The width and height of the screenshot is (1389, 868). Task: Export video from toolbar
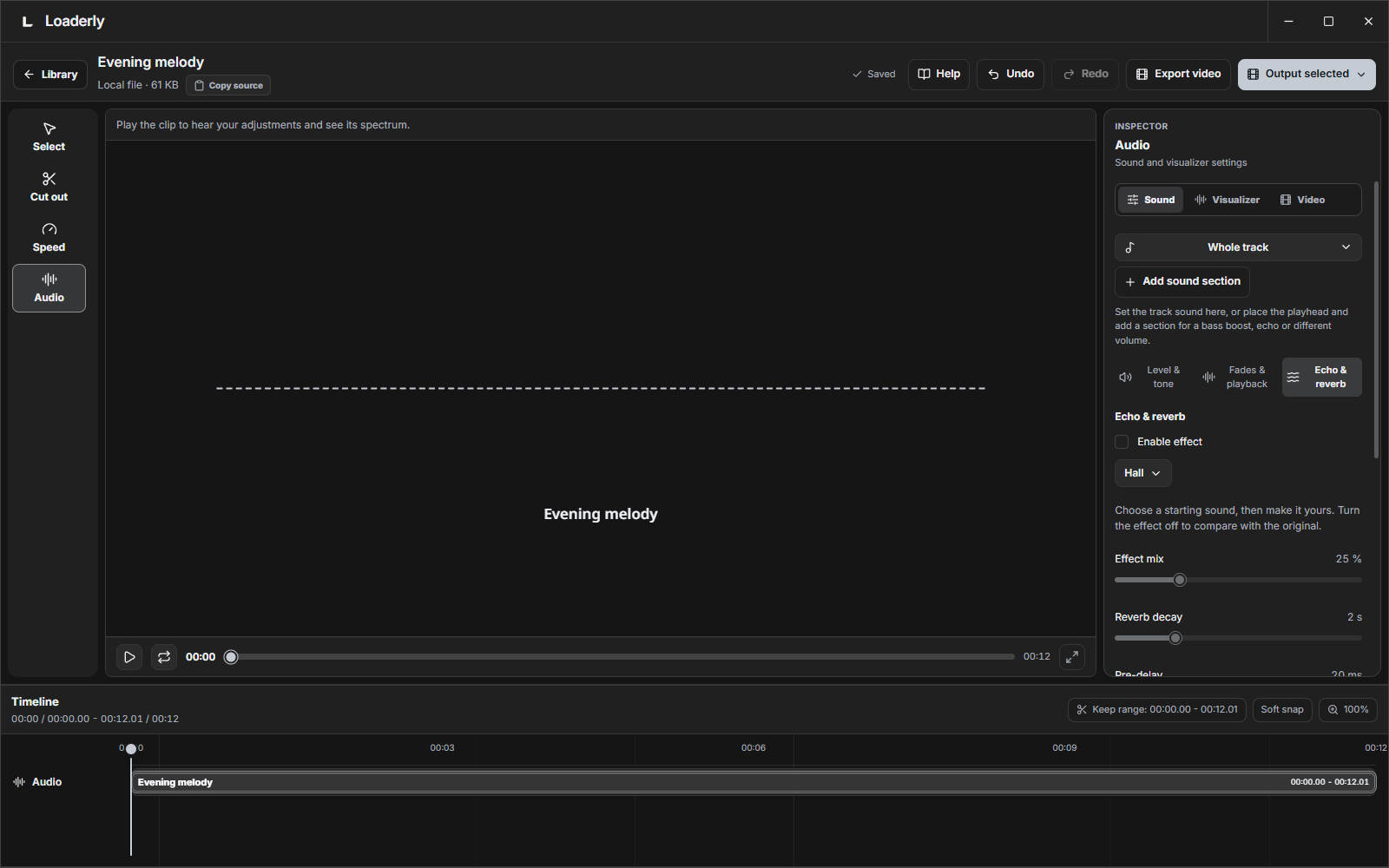(1178, 75)
